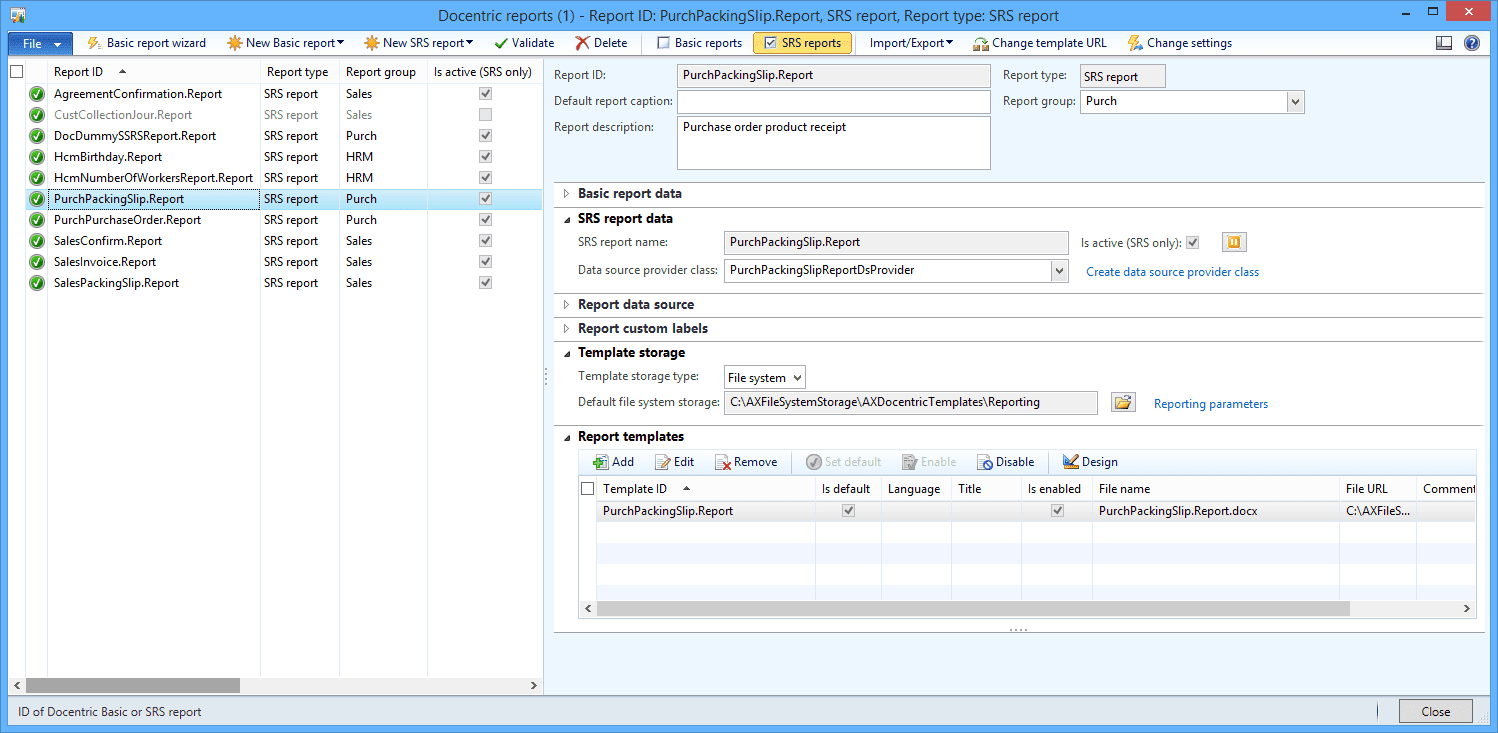Toggle Is active (SRS only) in SRS report data

(1192, 243)
